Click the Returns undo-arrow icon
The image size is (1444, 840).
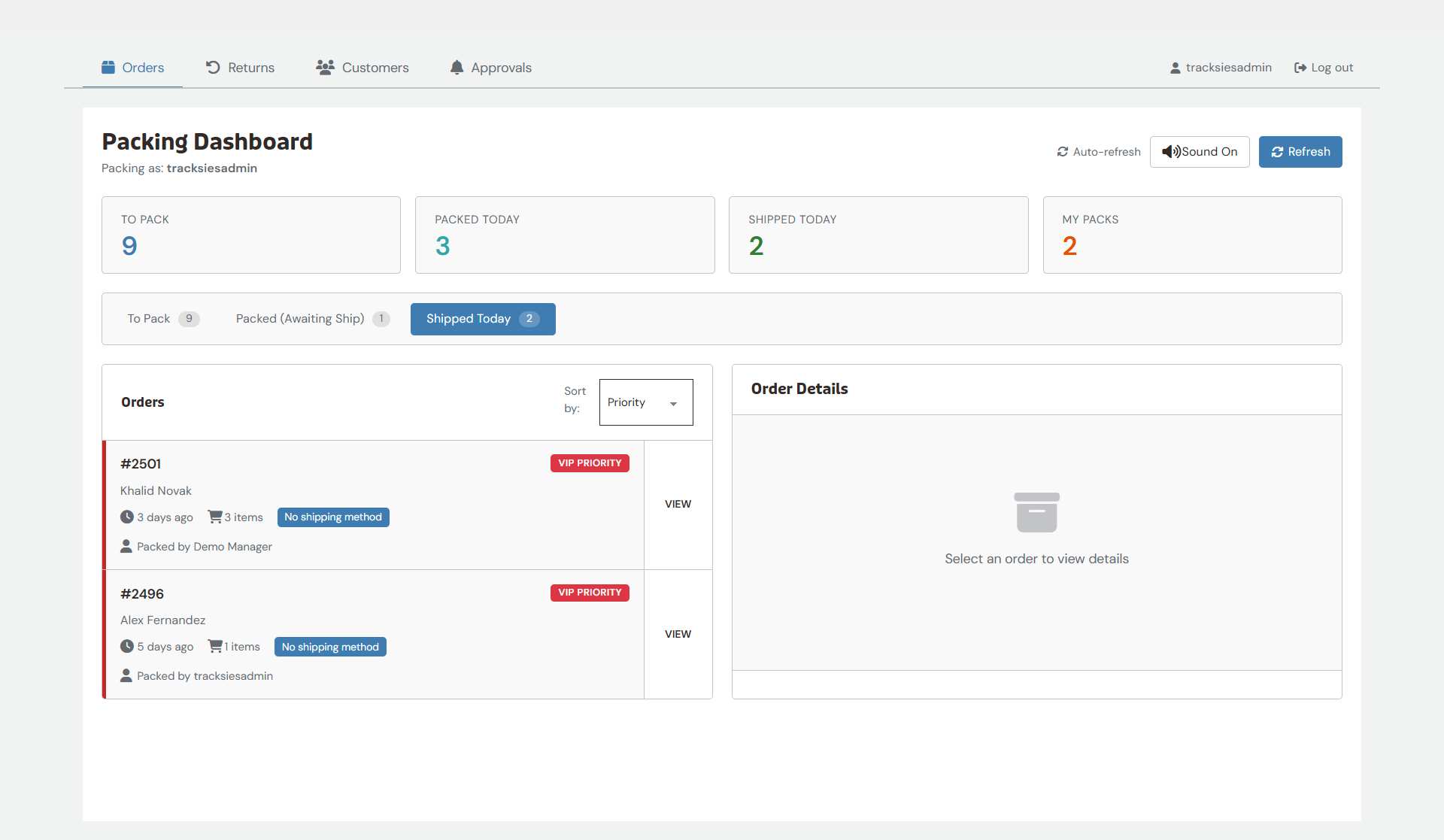pyautogui.click(x=213, y=68)
